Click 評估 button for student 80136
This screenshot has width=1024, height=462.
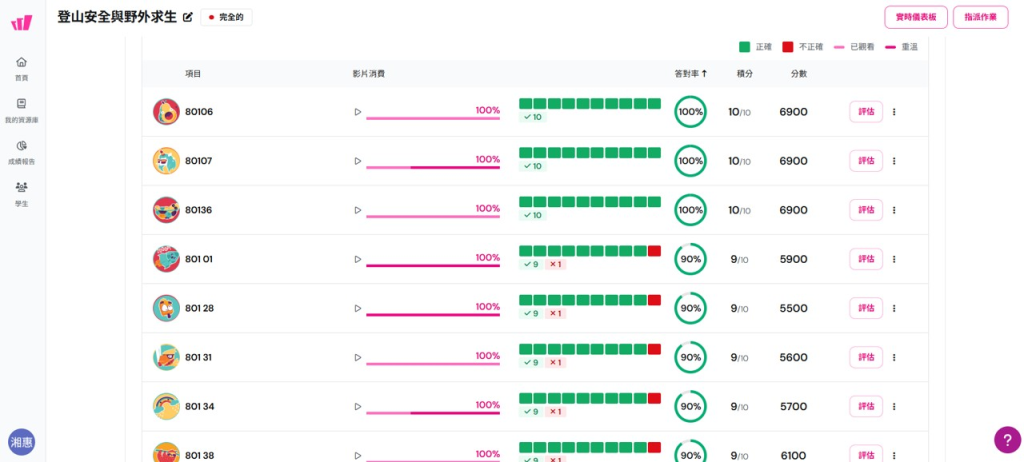866,210
